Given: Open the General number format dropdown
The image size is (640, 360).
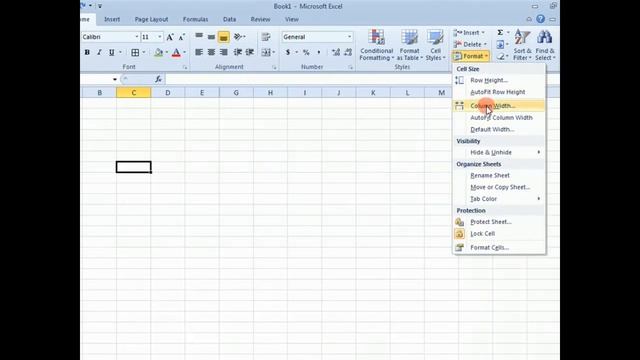Looking at the screenshot, I should 349,37.
